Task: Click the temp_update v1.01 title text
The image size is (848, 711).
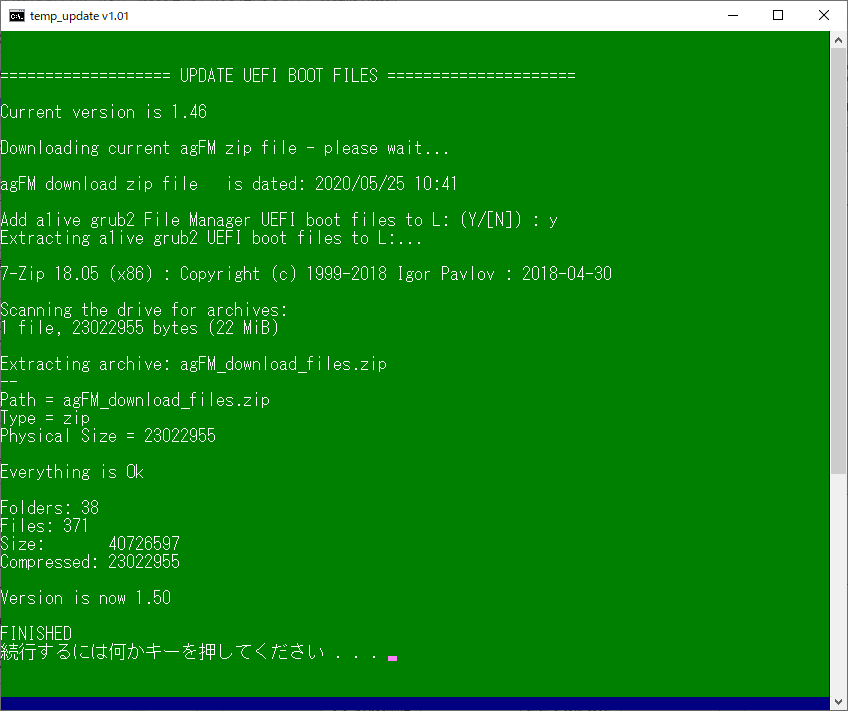Action: [80, 16]
